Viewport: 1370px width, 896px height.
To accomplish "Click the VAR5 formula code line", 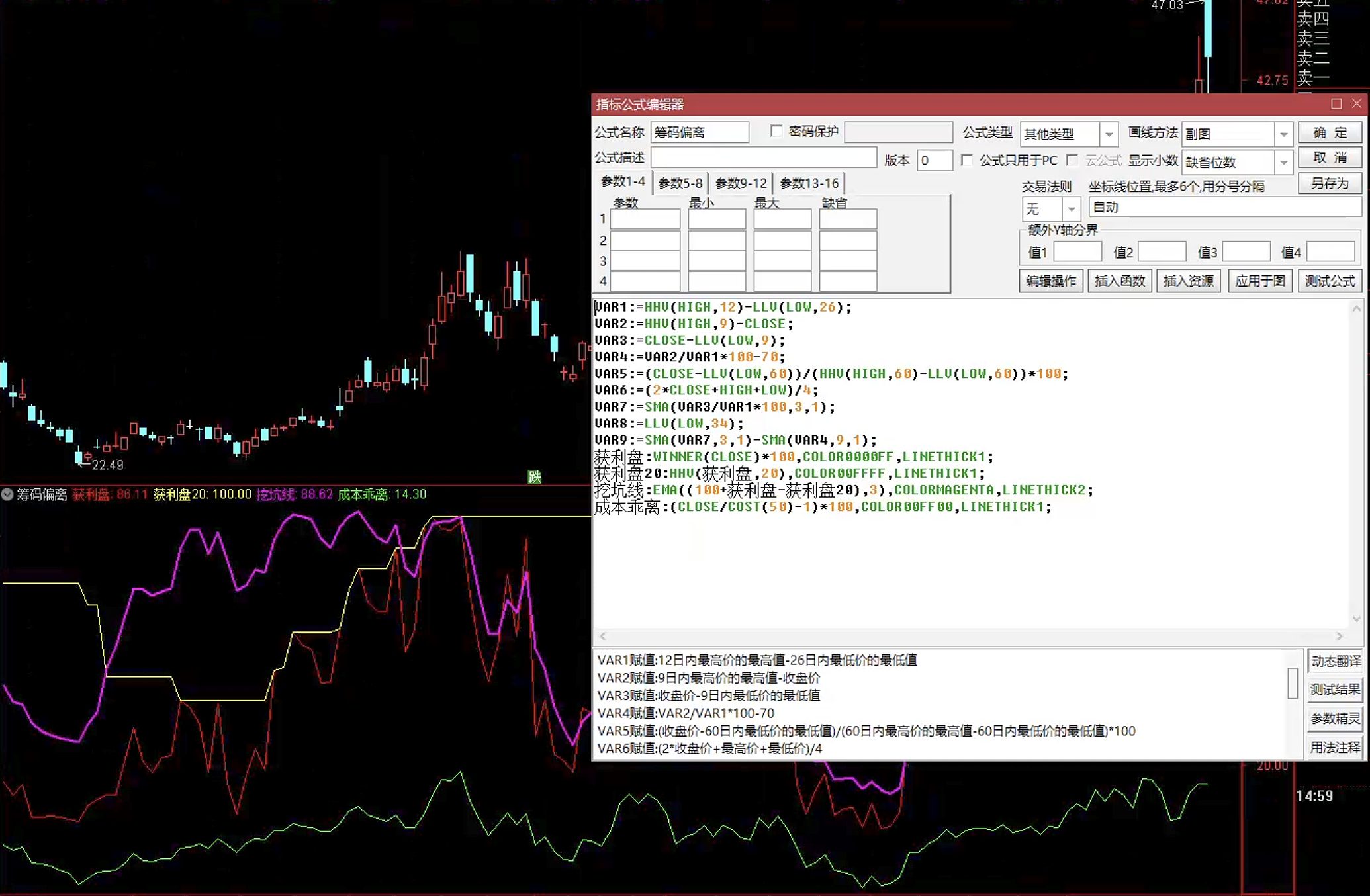I will [831, 373].
